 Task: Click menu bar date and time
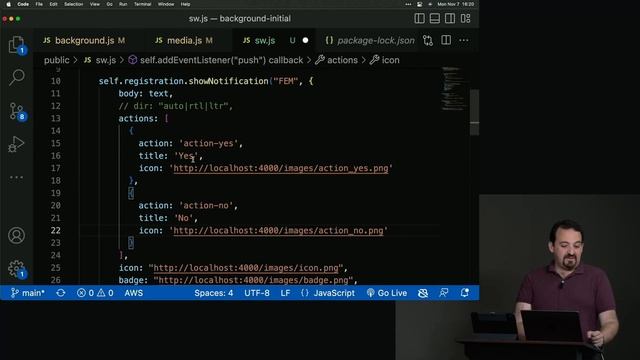(x=456, y=4)
